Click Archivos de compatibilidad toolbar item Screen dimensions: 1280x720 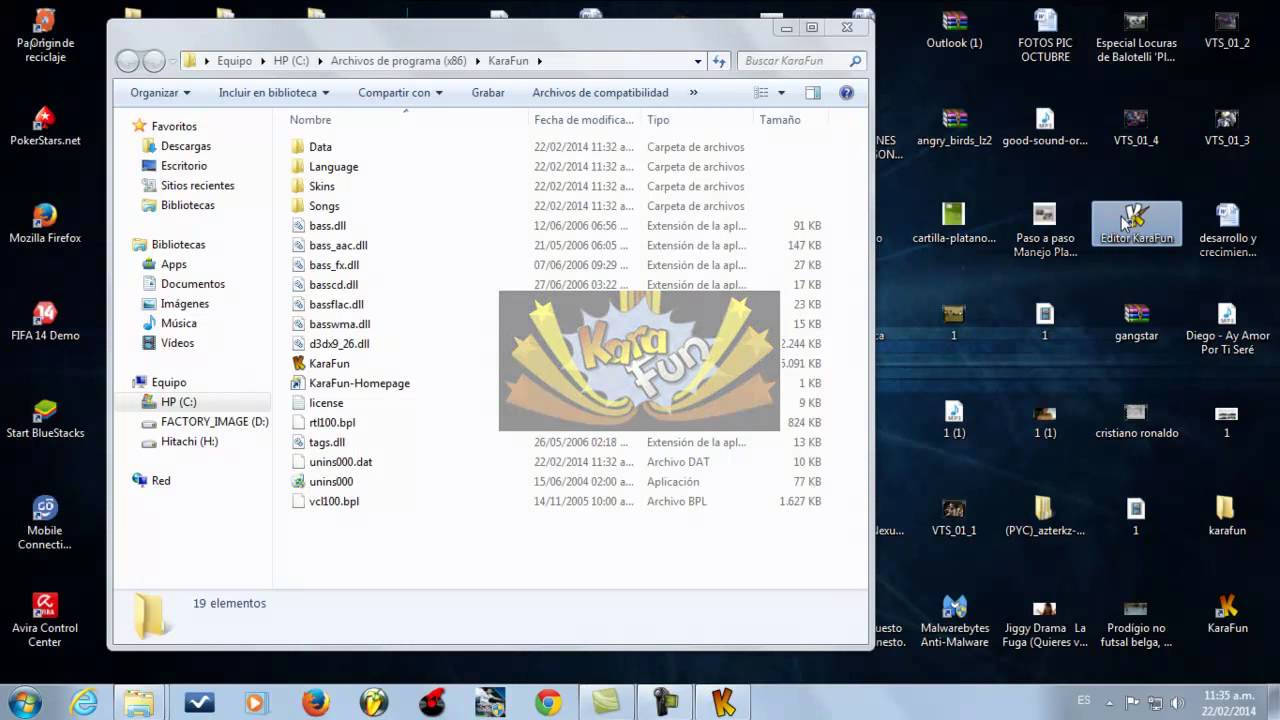pyautogui.click(x=600, y=93)
